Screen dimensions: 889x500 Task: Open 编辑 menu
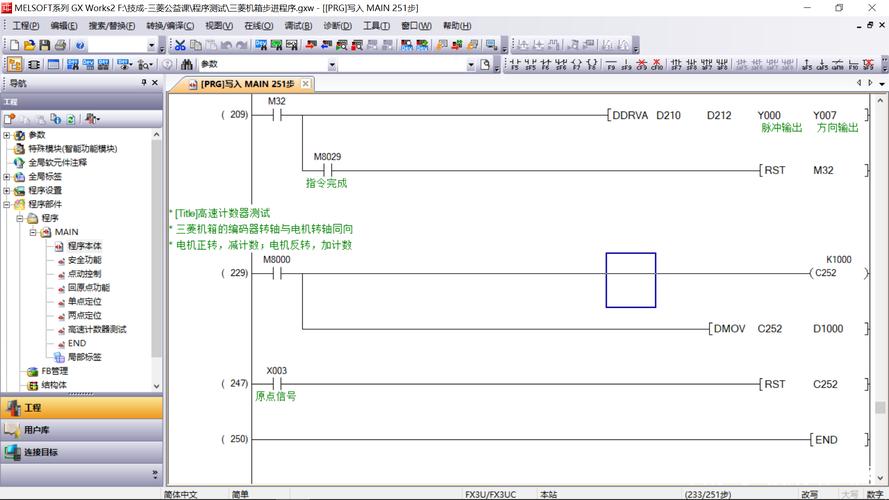tap(64, 26)
